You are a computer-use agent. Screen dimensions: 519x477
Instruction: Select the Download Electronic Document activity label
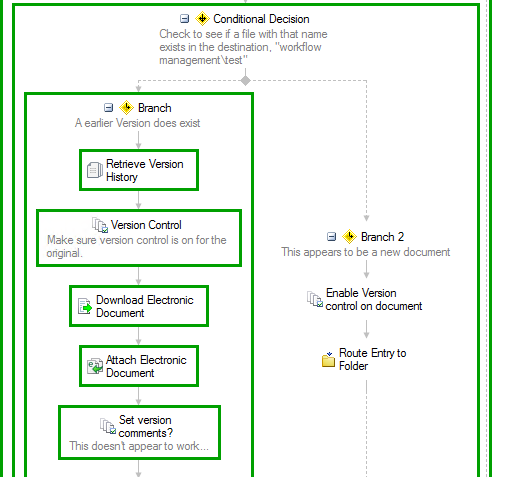click(145, 306)
